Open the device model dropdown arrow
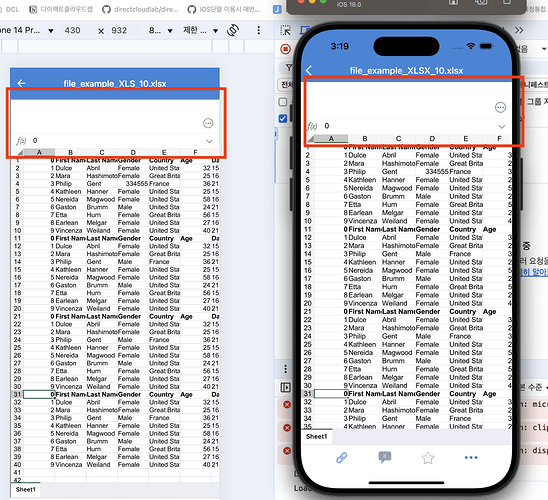Viewport: 548px width, 500px height. click(51, 31)
